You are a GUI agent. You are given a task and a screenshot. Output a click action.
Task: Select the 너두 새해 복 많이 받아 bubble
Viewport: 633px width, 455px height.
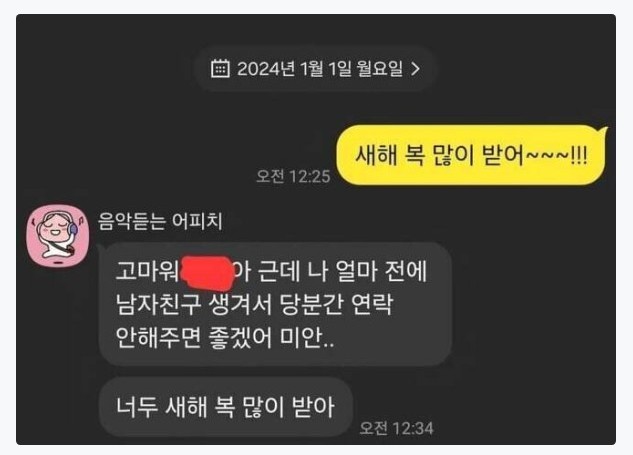(226, 407)
